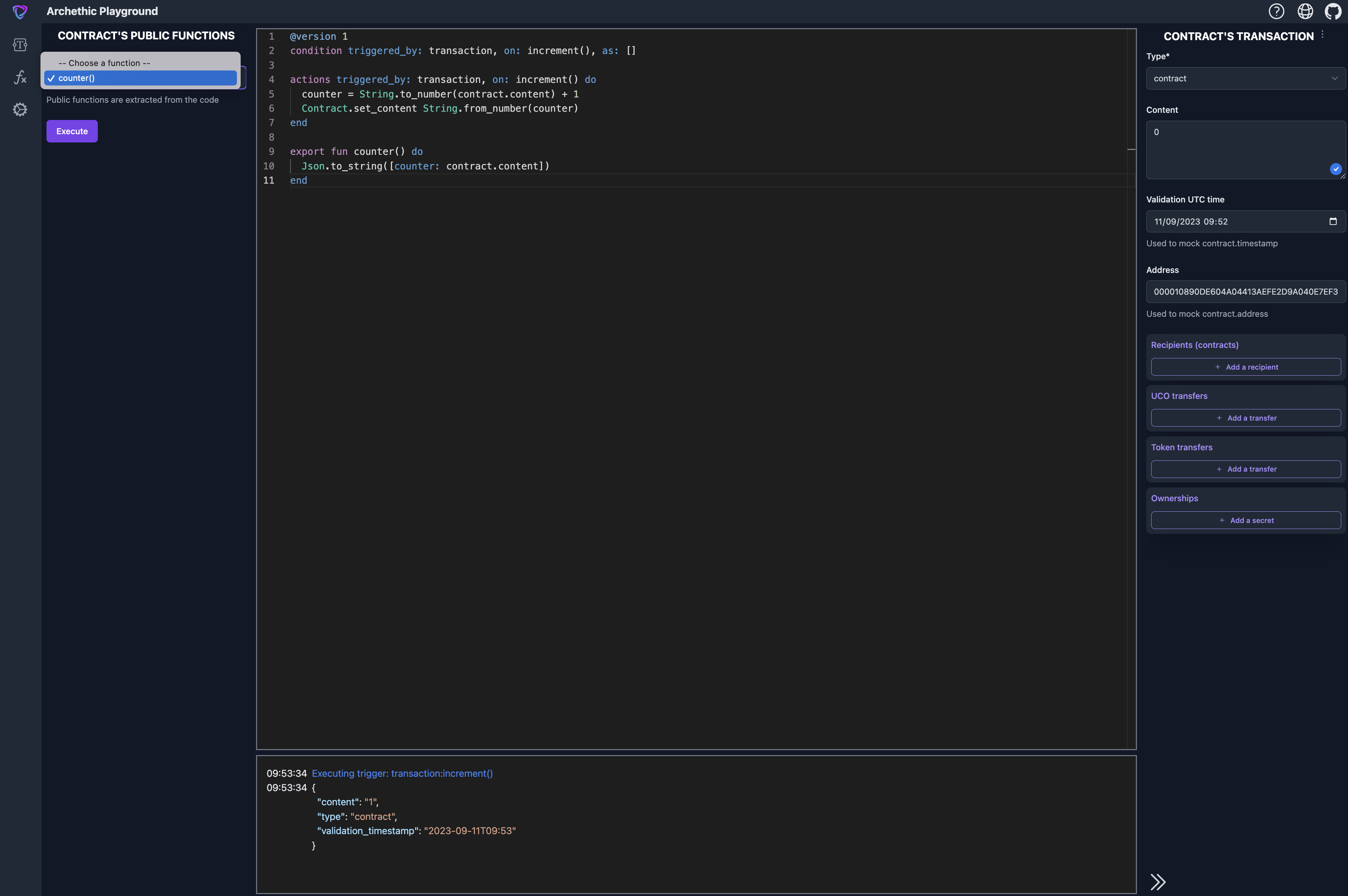1348x896 pixels.
Task: Click the condition triggered_by code line
Action: coord(463,51)
